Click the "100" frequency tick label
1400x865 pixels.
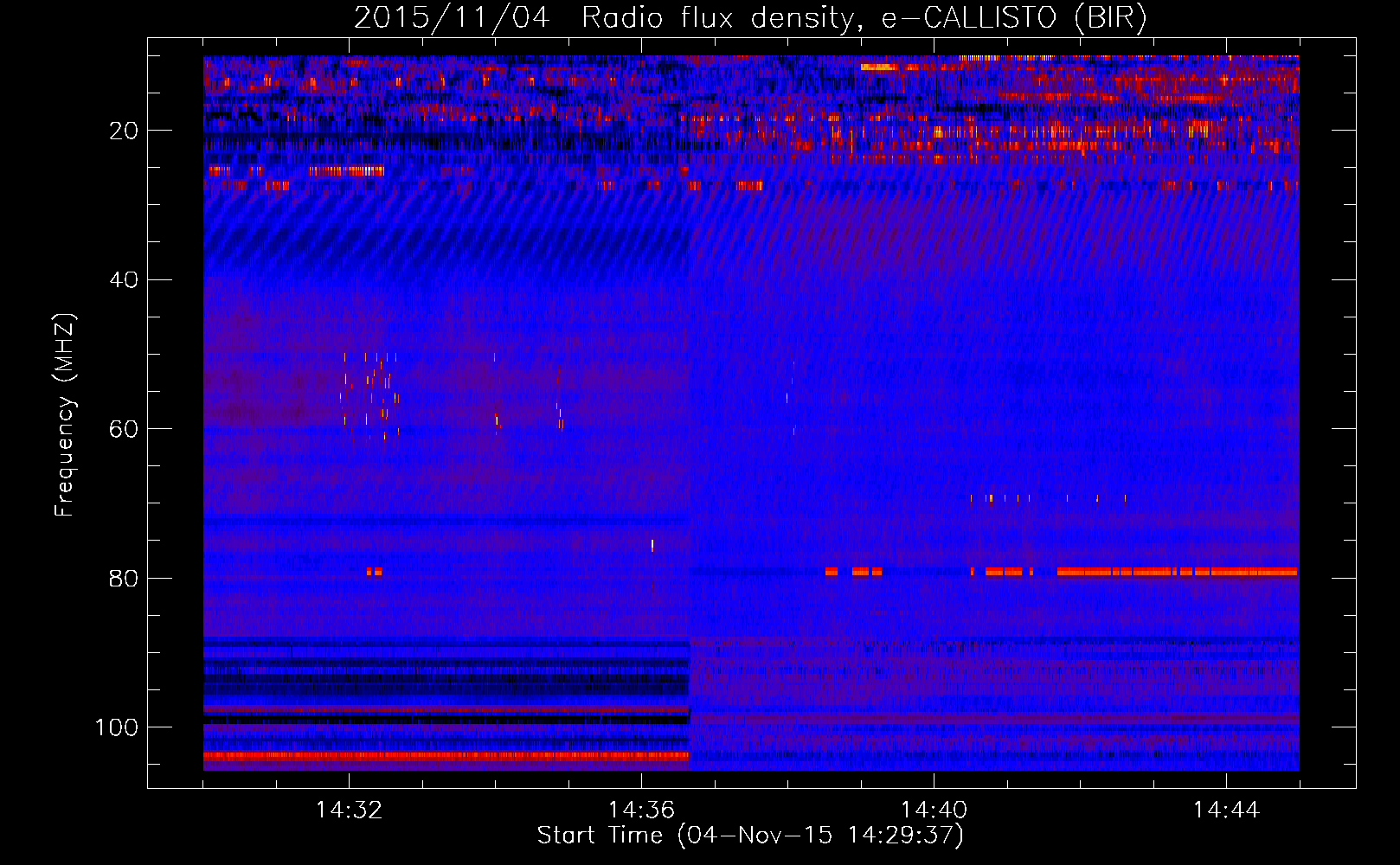[117, 727]
